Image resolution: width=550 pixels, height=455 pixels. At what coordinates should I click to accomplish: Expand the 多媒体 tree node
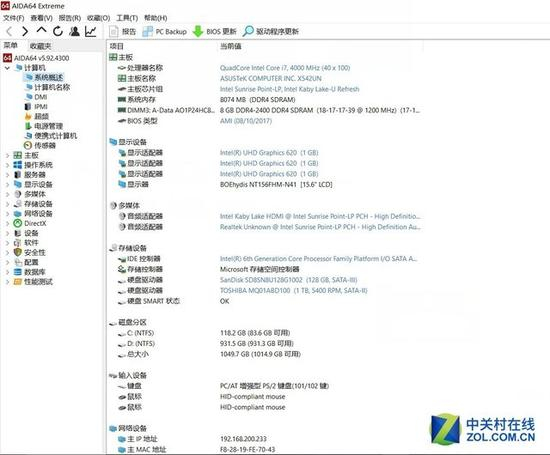pyautogui.click(x=7, y=194)
